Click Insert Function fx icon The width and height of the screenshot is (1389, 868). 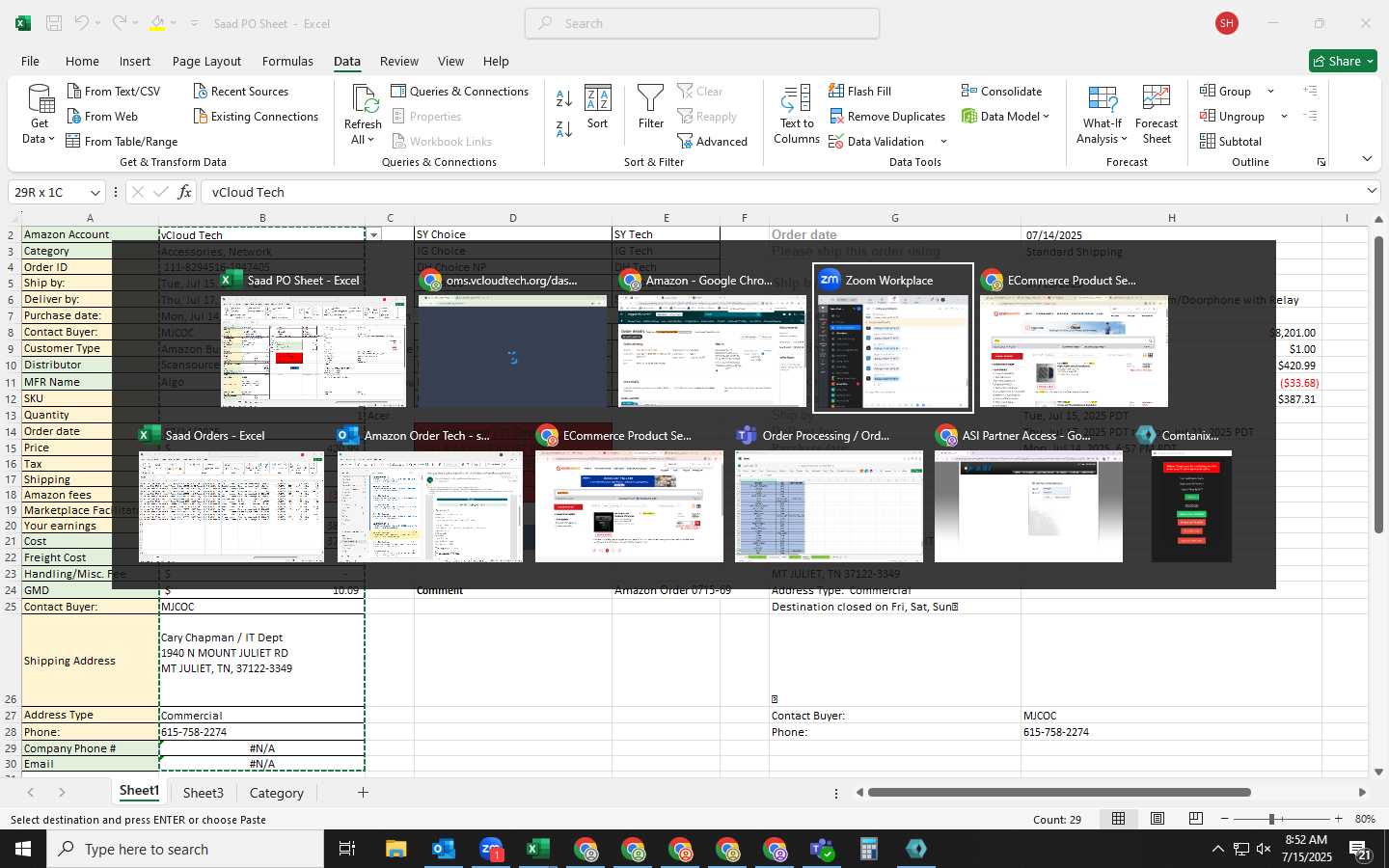coord(184,192)
